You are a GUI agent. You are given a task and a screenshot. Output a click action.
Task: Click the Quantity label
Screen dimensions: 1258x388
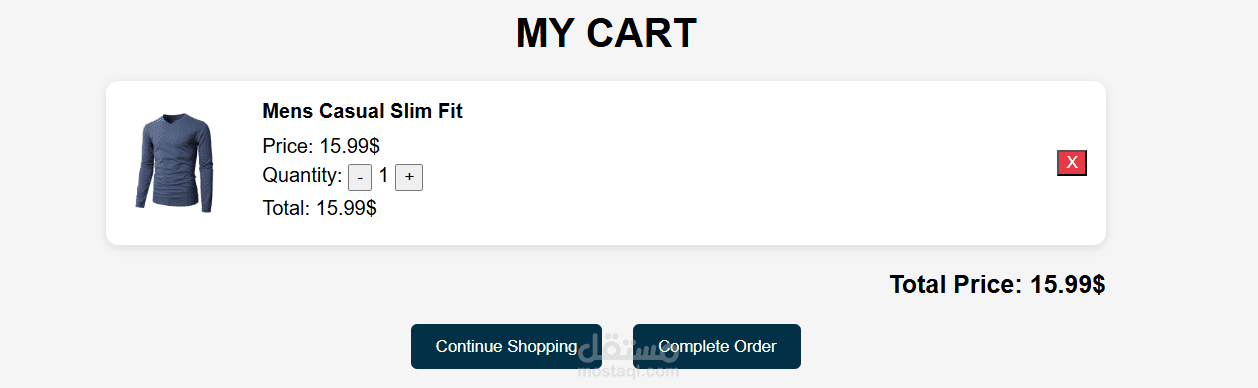coord(302,176)
